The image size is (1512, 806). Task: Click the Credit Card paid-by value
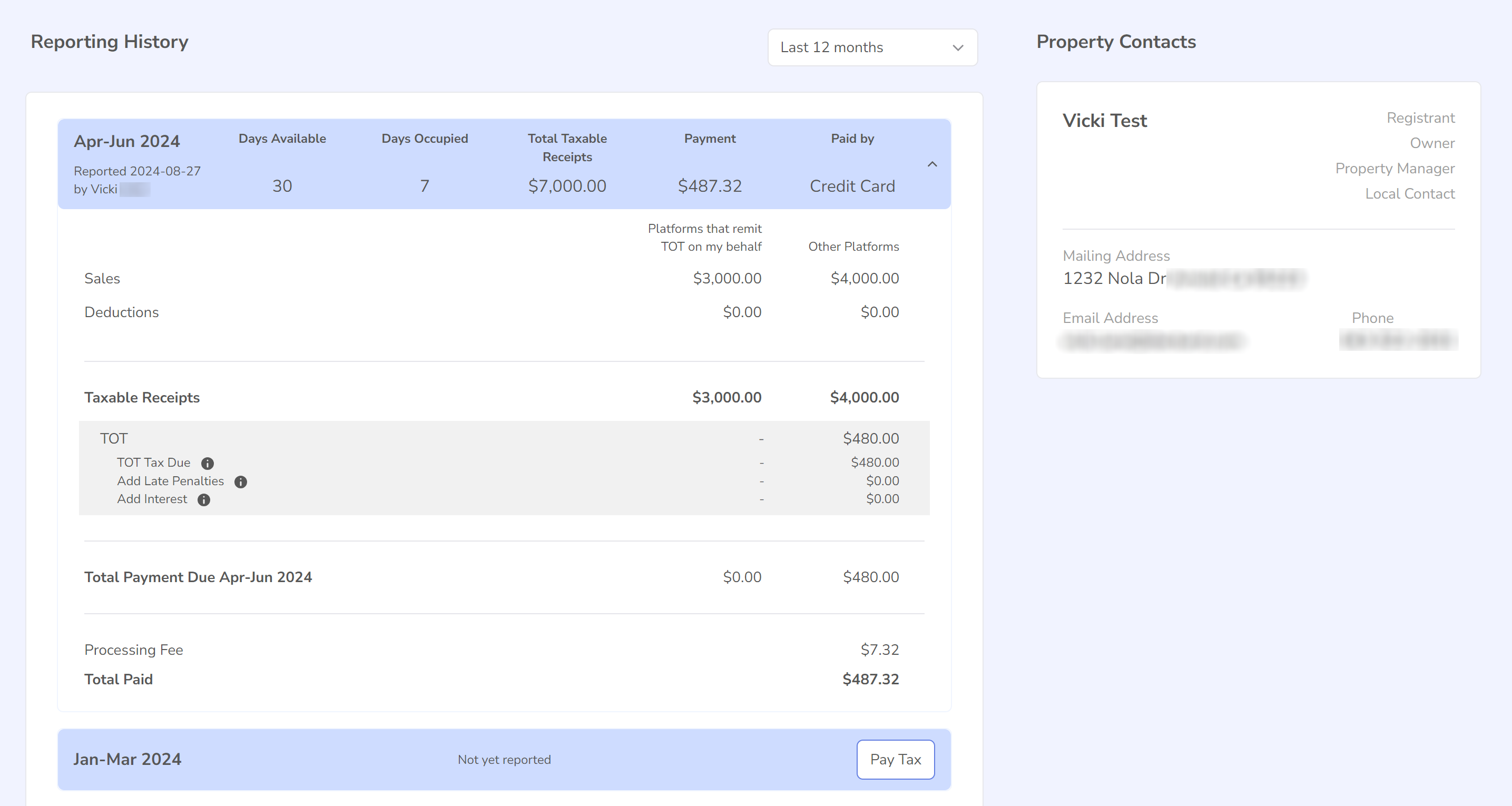click(x=852, y=186)
